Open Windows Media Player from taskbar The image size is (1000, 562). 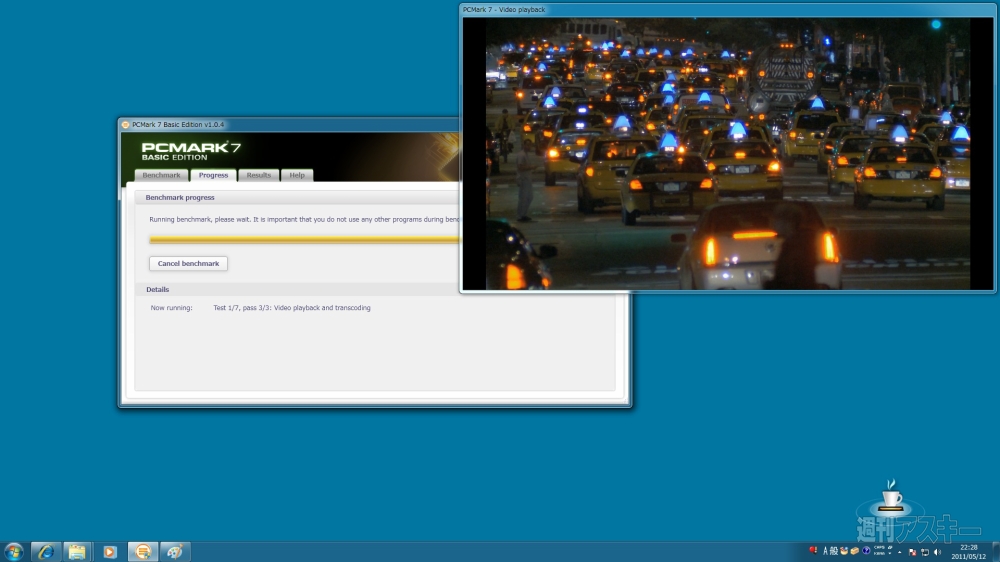(x=110, y=551)
